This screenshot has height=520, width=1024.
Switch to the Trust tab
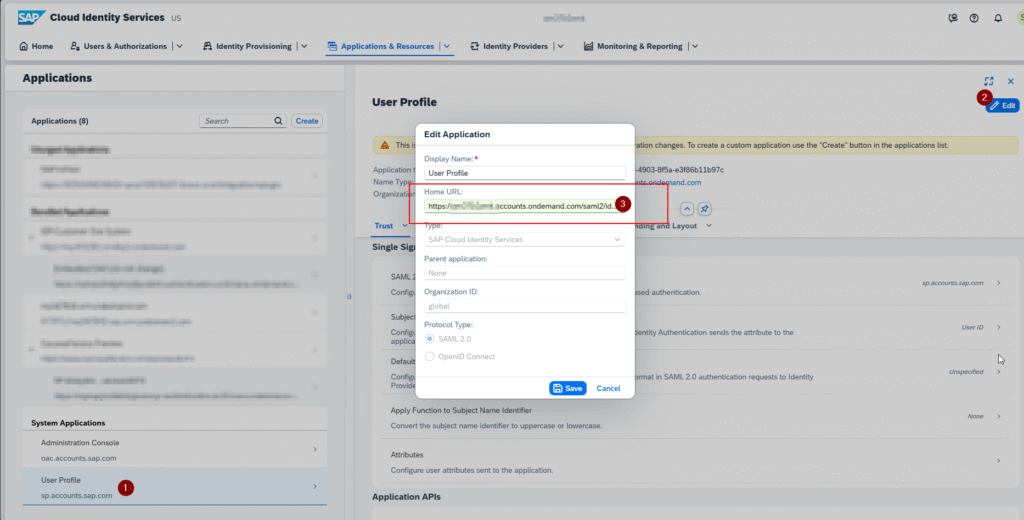coord(384,225)
